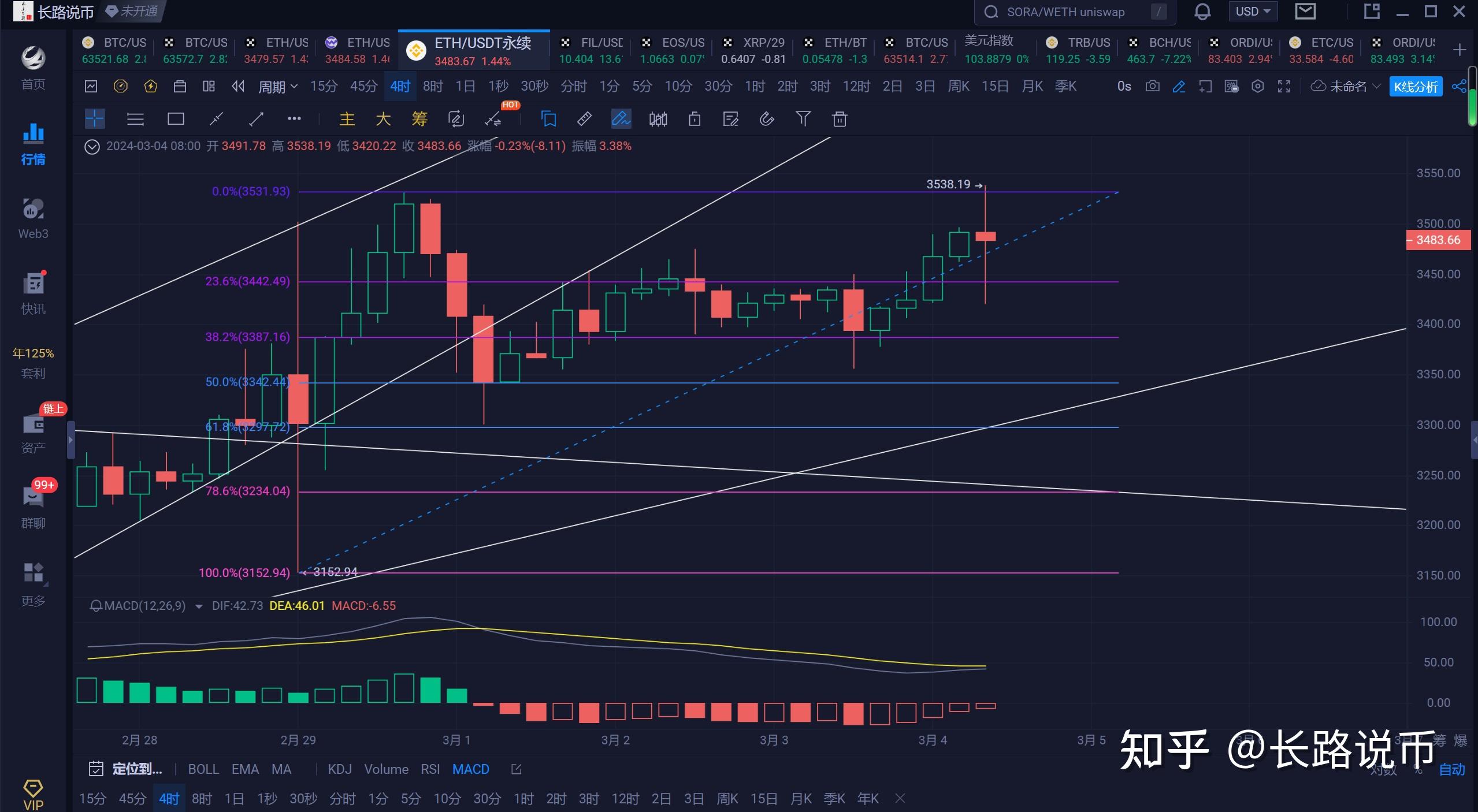This screenshot has width=1478, height=812.
Task: Click the 未开通 membership badge
Action: (132, 12)
